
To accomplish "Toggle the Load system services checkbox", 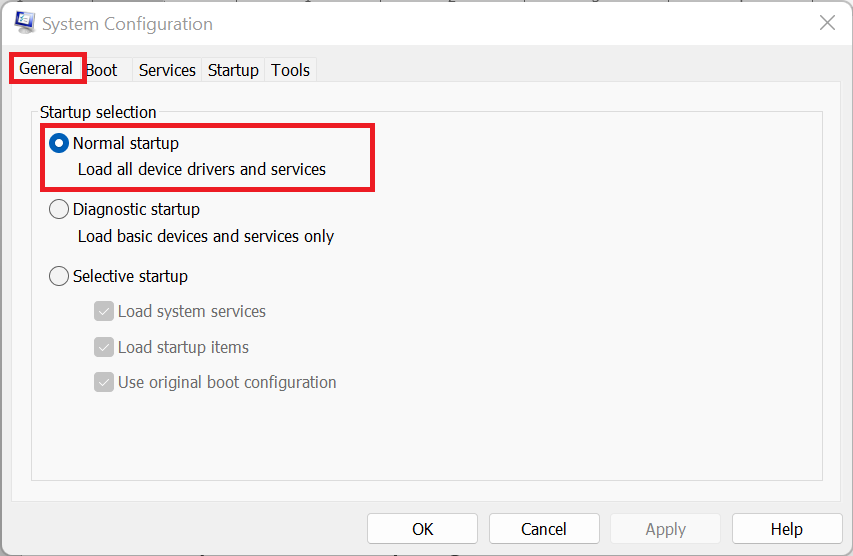I will tap(103, 311).
